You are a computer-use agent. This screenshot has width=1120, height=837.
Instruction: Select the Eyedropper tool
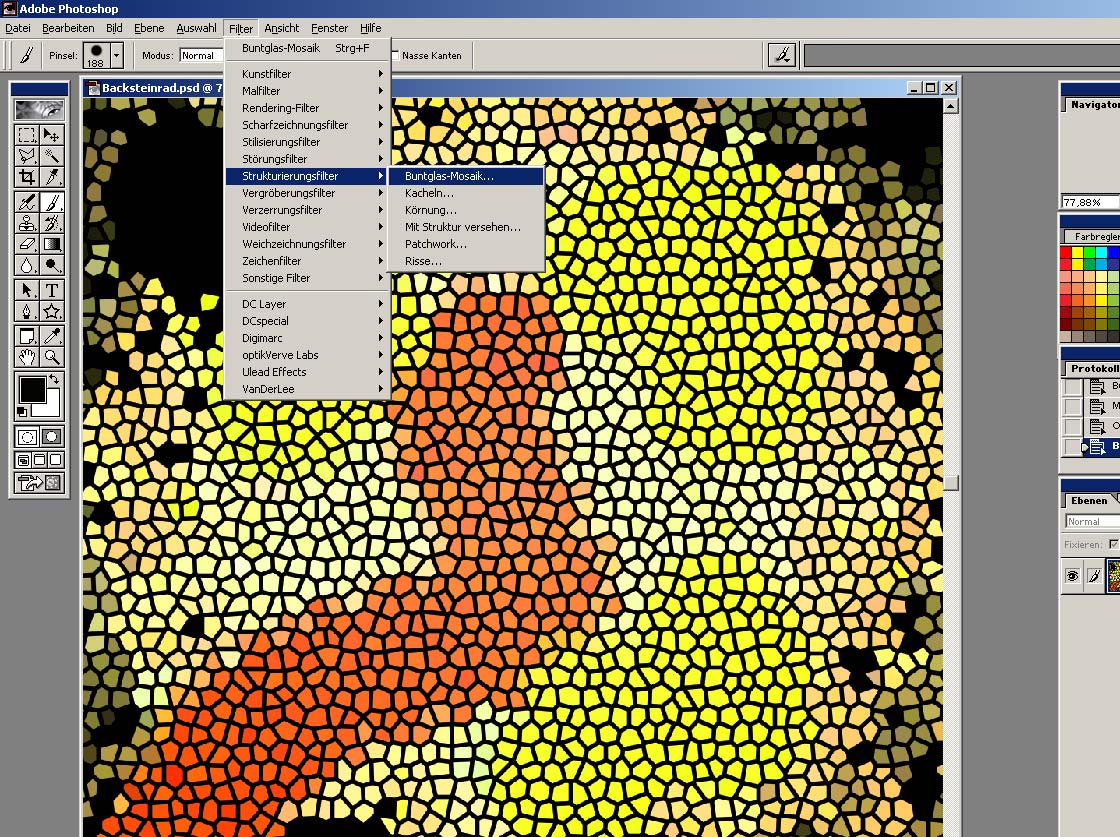click(x=51, y=336)
